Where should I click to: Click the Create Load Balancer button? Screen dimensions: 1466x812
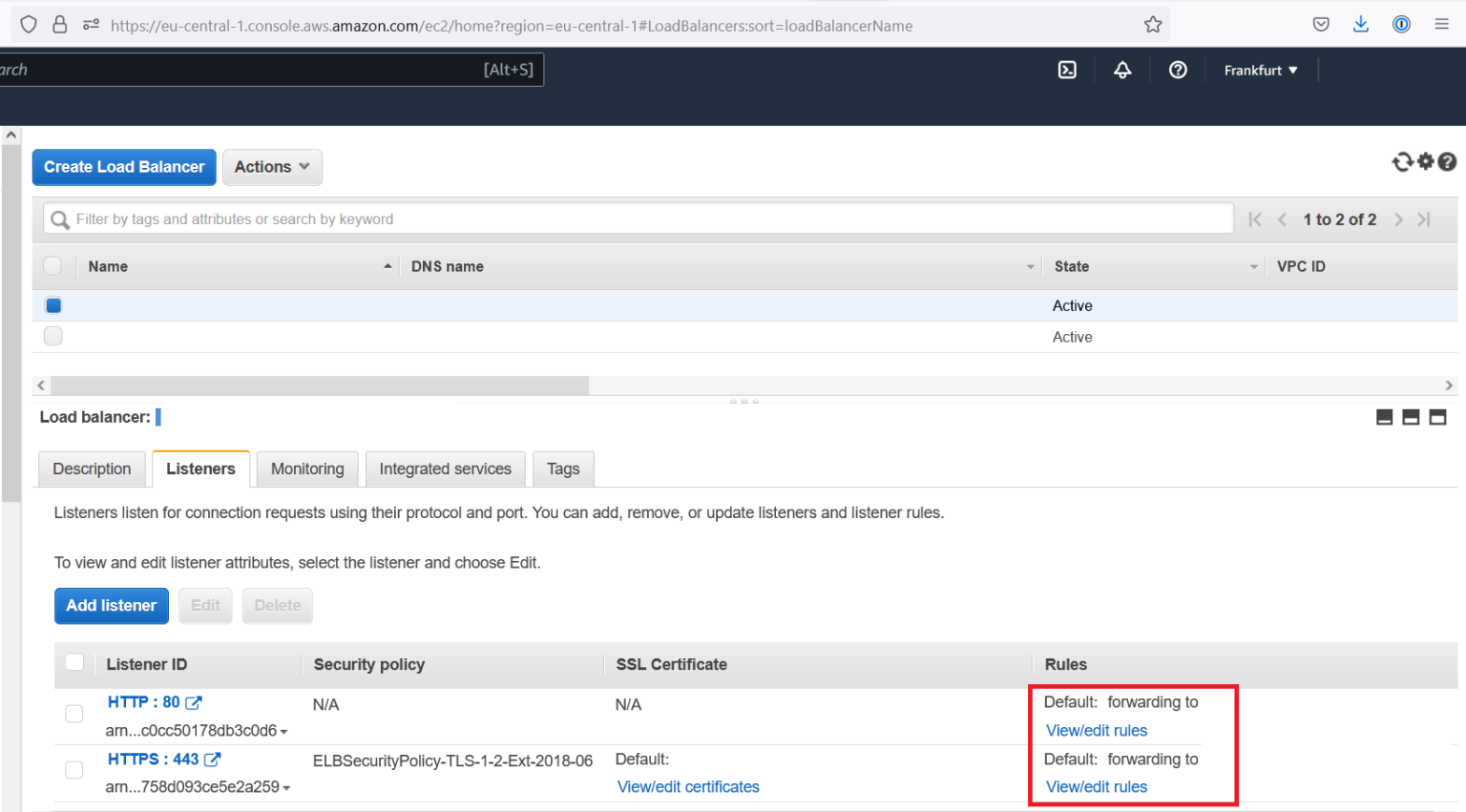tap(123, 167)
